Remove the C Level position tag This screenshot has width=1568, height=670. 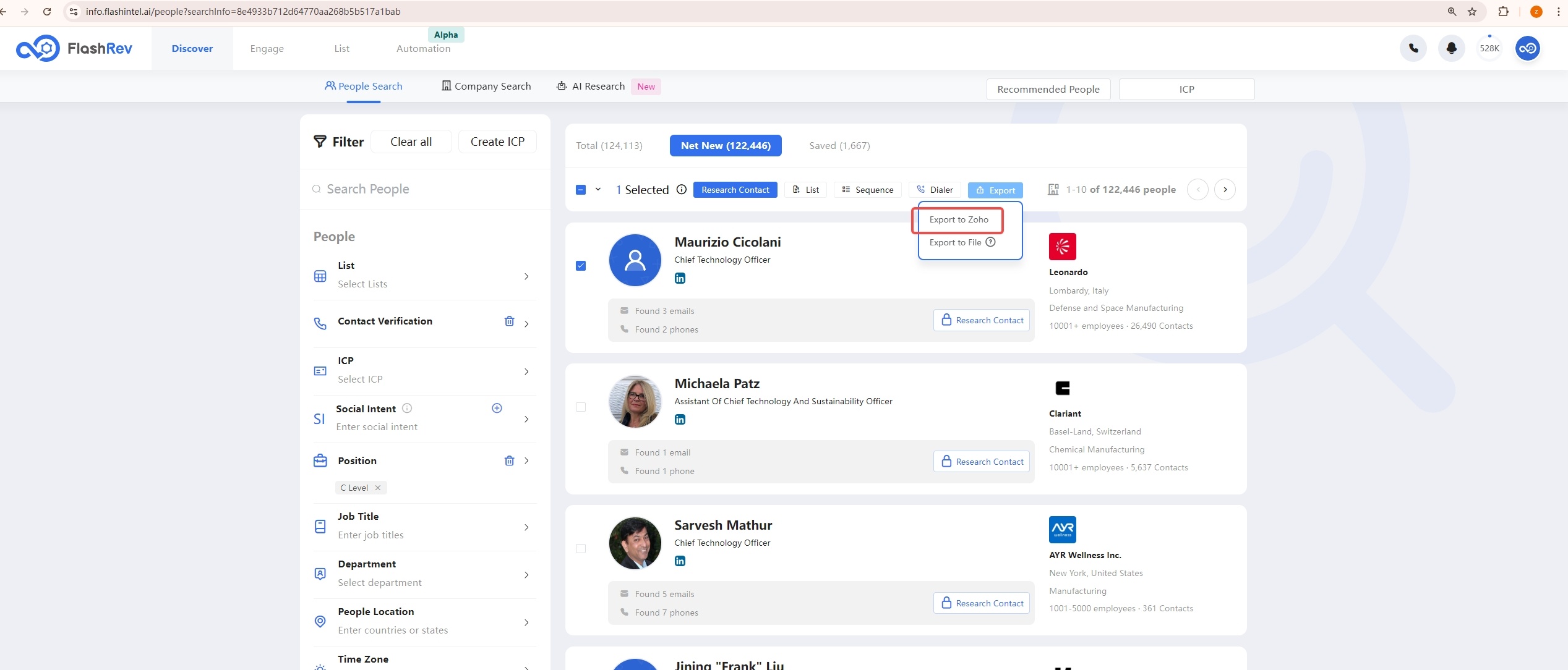[x=378, y=488]
